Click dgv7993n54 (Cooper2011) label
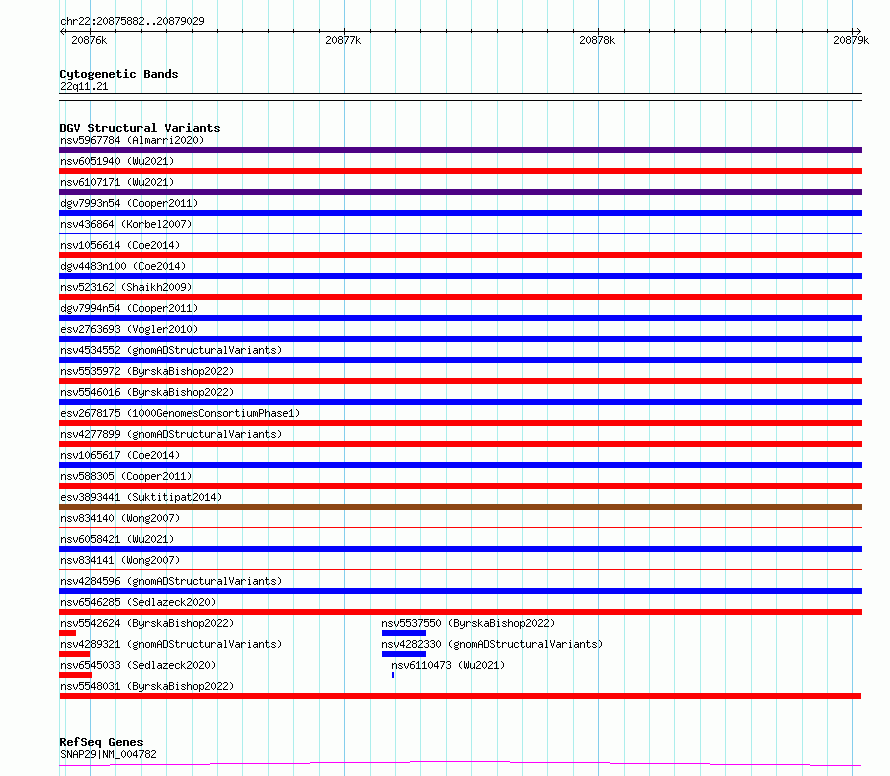Image resolution: width=890 pixels, height=776 pixels. click(x=129, y=203)
